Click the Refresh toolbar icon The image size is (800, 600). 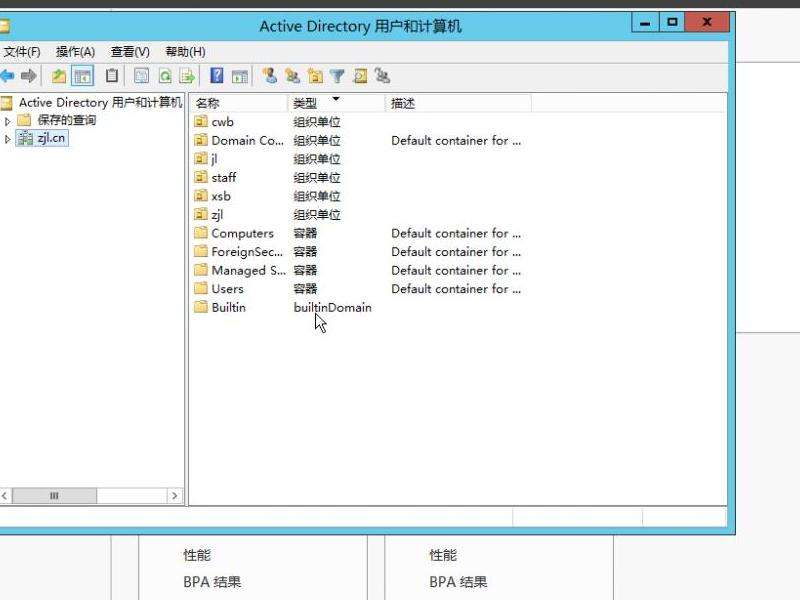coord(165,77)
